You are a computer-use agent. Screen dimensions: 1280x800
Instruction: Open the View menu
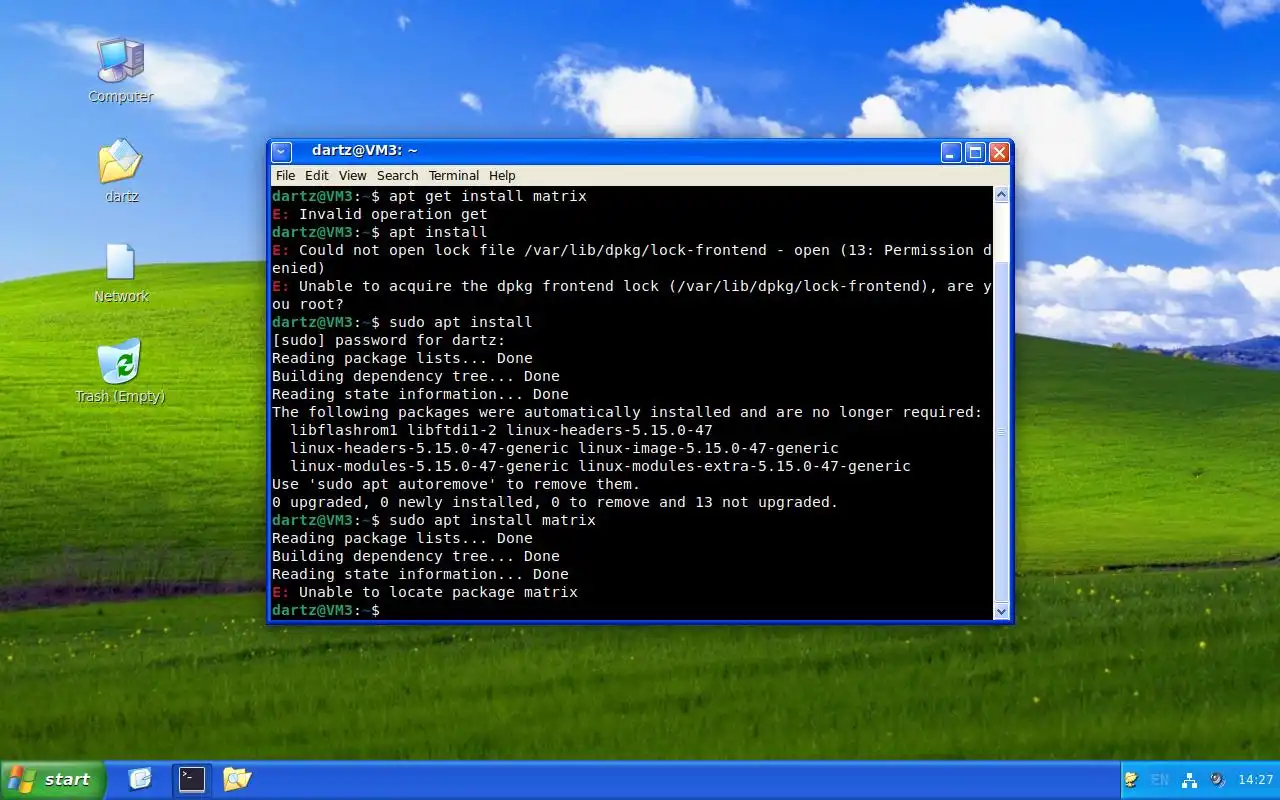point(352,175)
